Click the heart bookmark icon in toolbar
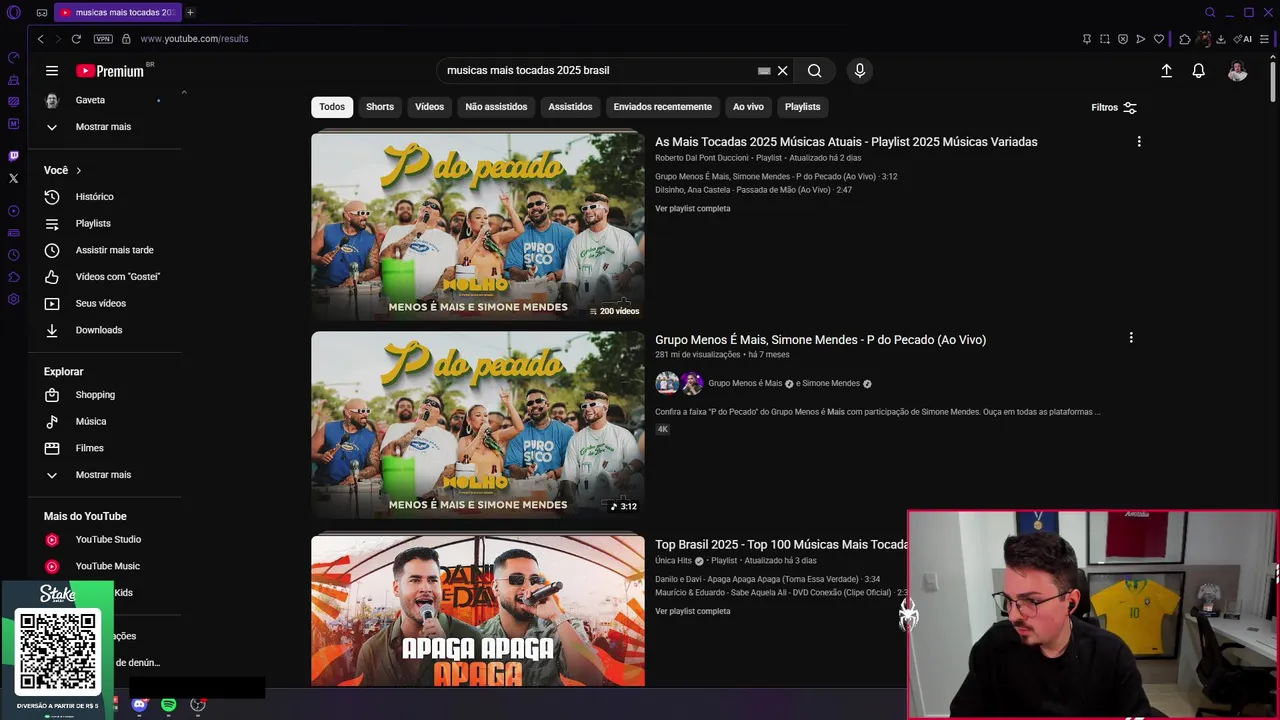This screenshot has height=720, width=1280. (1159, 39)
